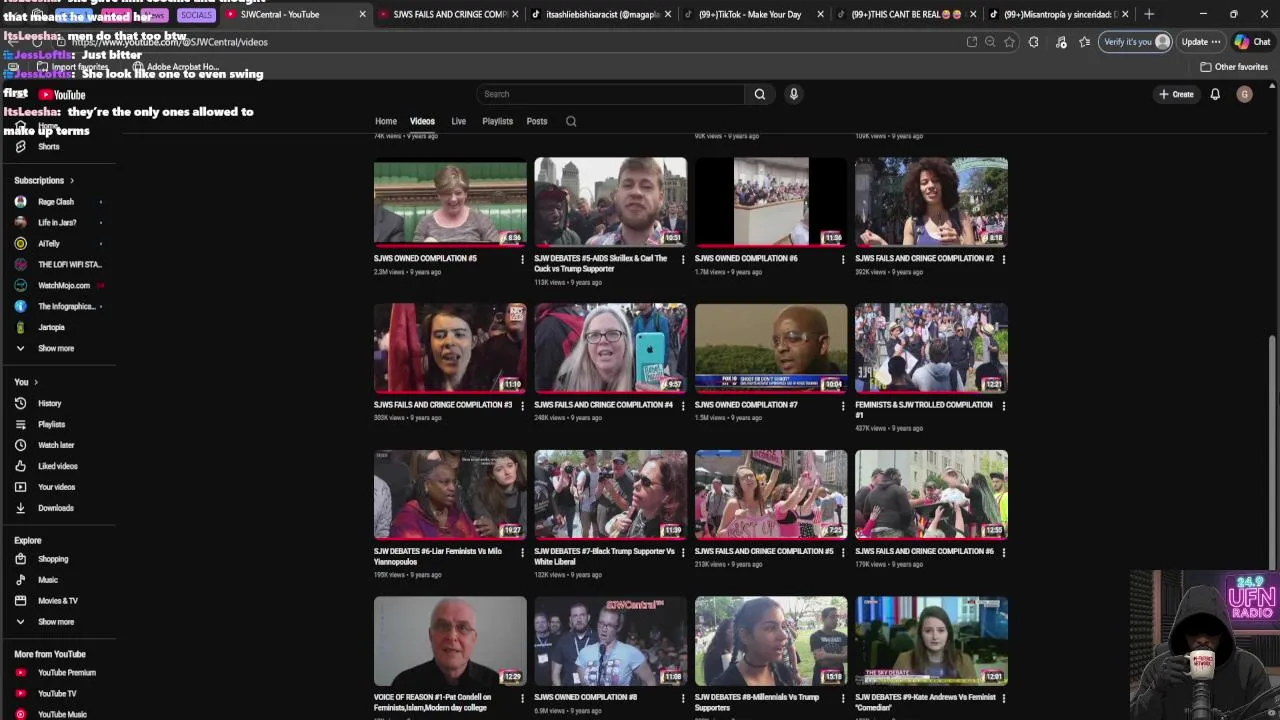Open Your videos in the sidebar
This screenshot has width=1280, height=720.
[x=56, y=487]
